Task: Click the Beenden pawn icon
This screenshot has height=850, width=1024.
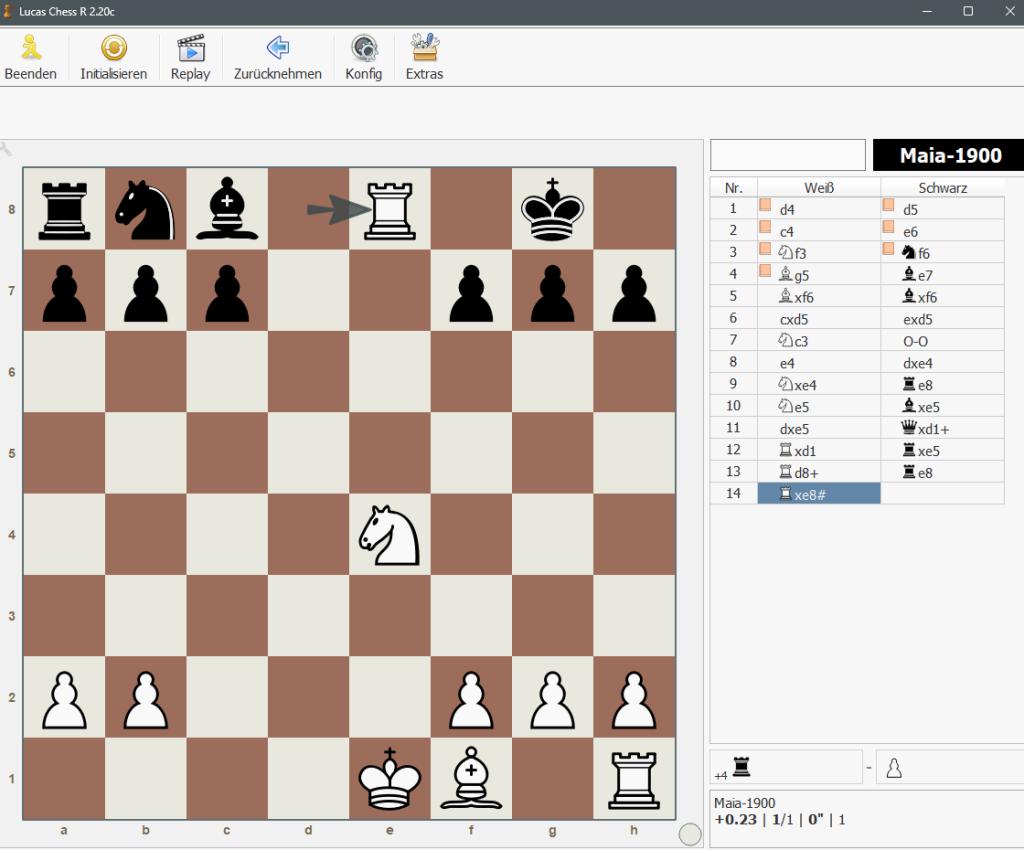Action: tap(30, 48)
